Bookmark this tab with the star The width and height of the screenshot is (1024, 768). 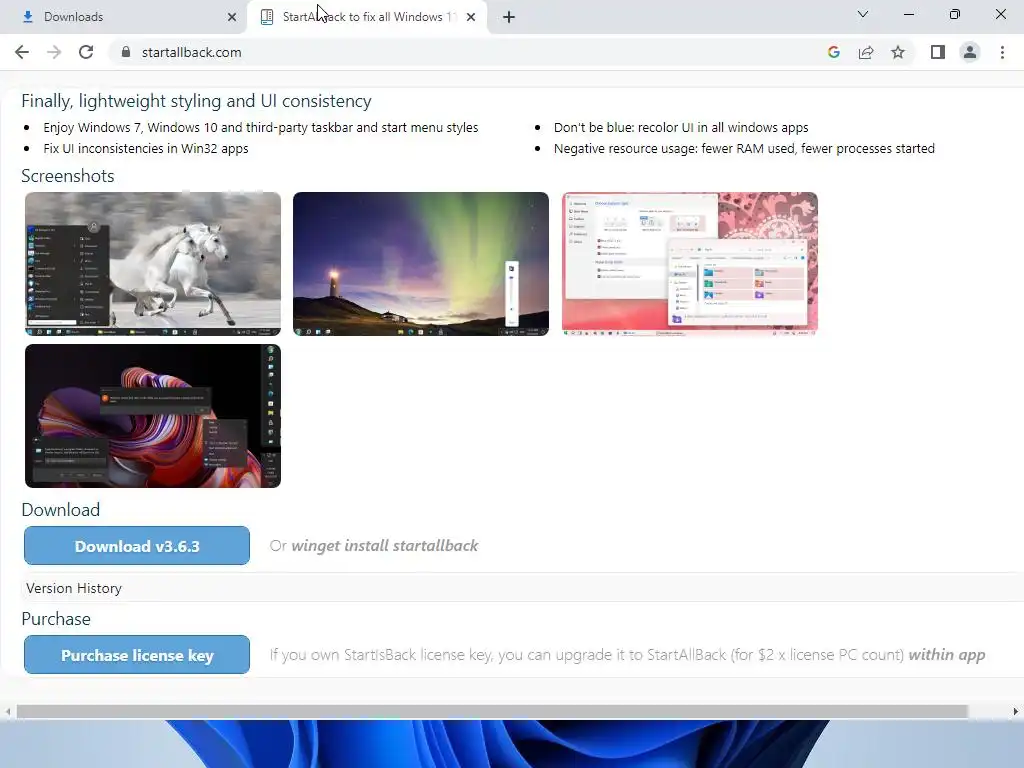click(x=898, y=52)
